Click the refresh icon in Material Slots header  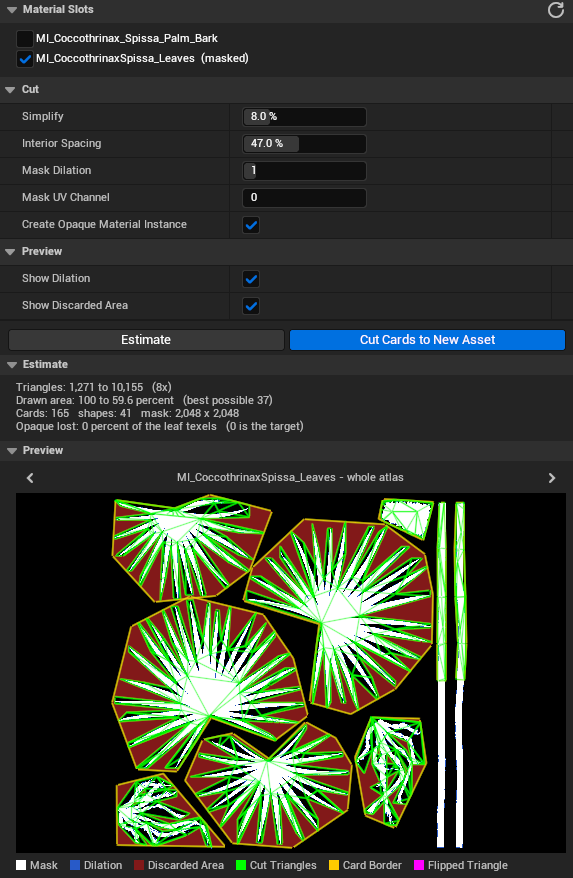[556, 10]
